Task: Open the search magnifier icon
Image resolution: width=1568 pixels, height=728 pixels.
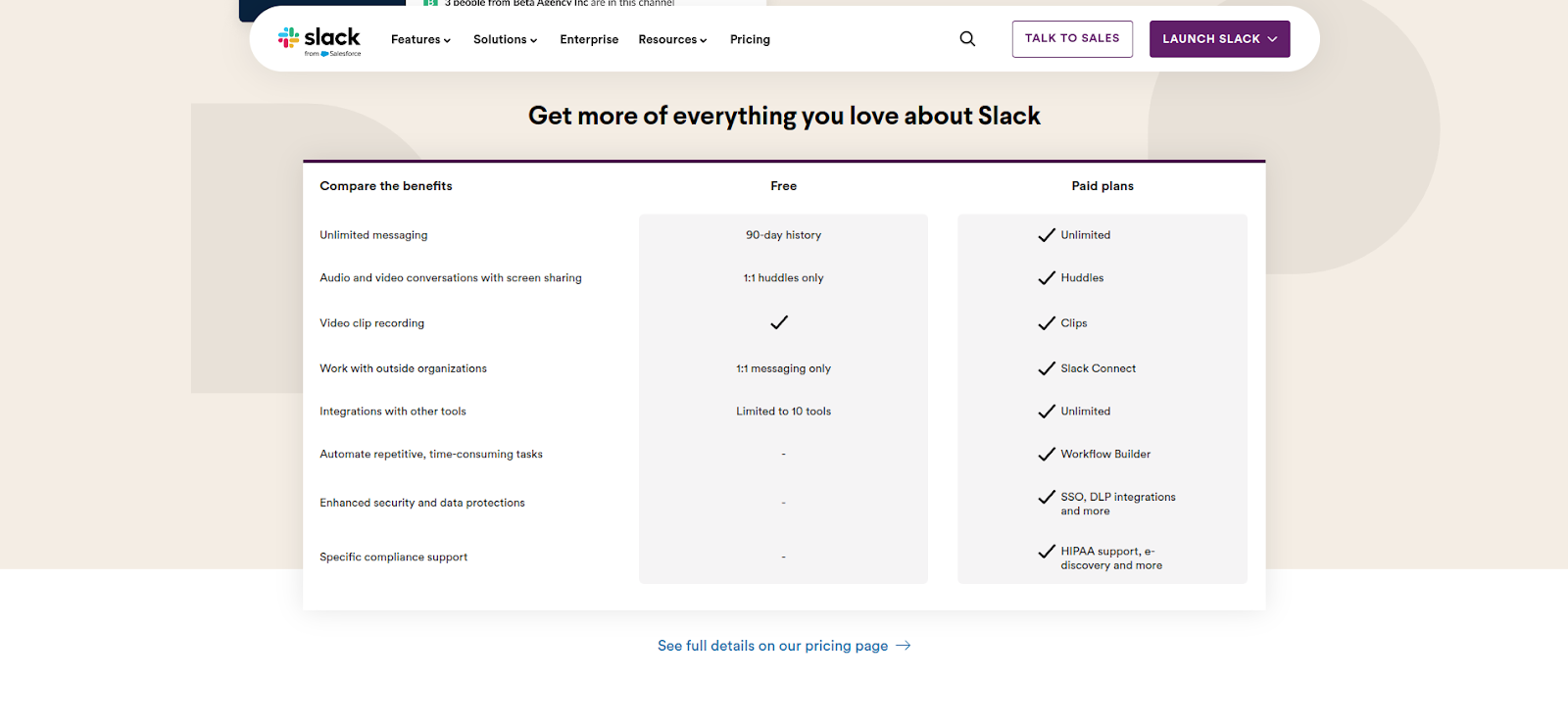Action: click(967, 39)
